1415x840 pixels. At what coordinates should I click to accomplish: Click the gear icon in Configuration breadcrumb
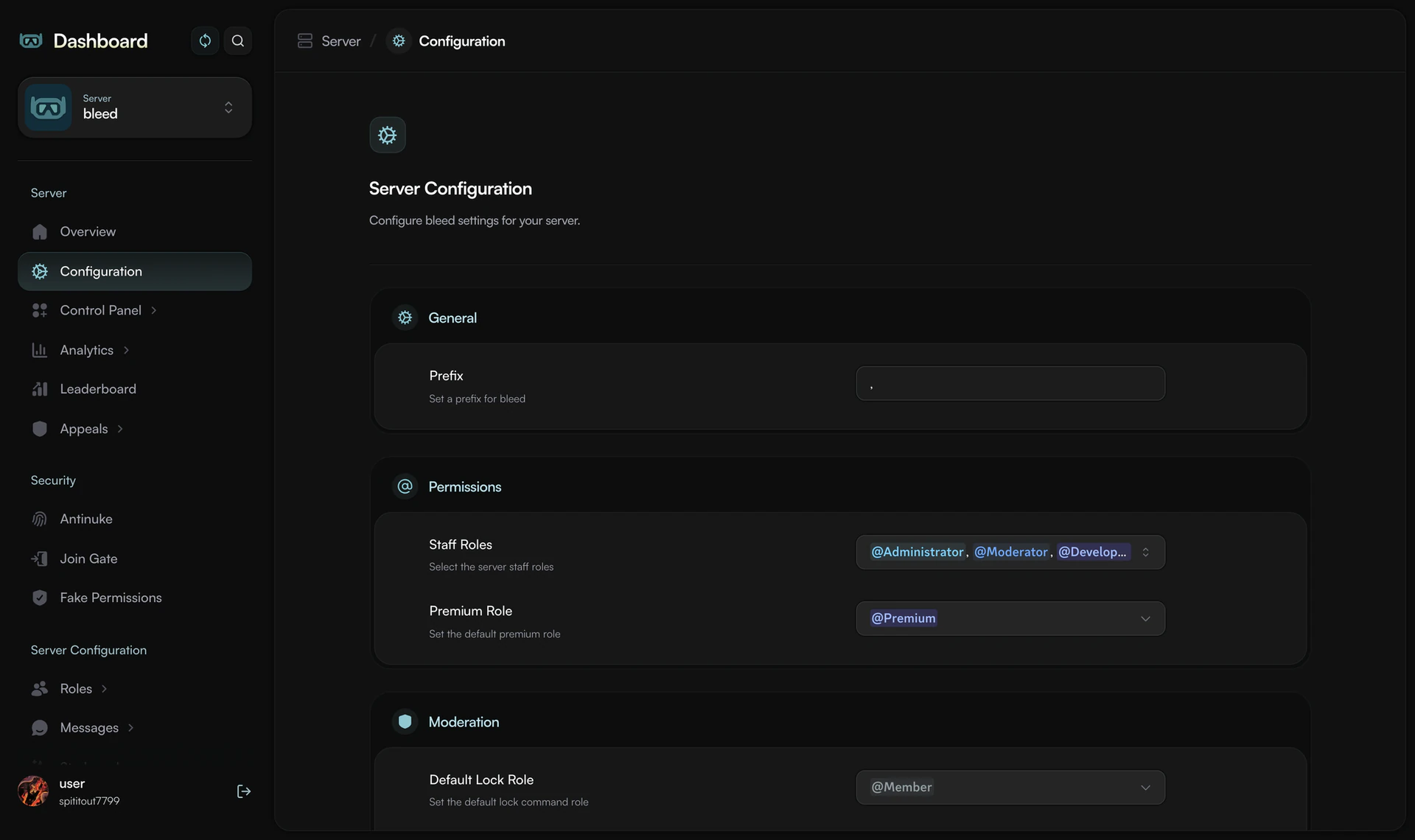[x=399, y=41]
